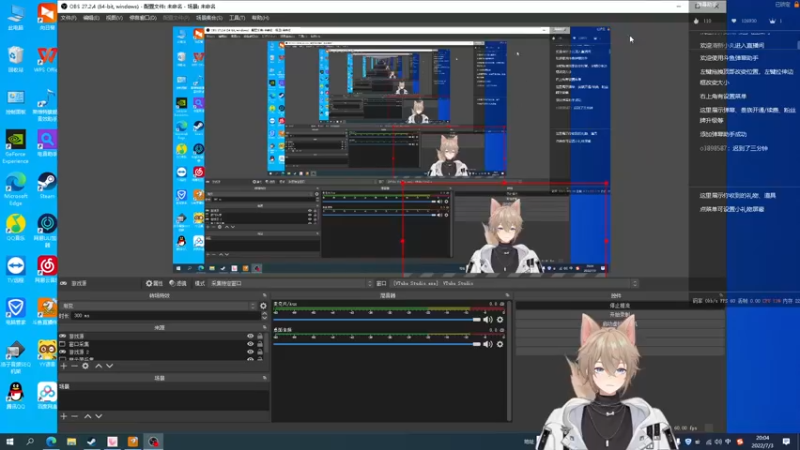
Task: Open the 场景集合(S) menu
Action: (209, 18)
